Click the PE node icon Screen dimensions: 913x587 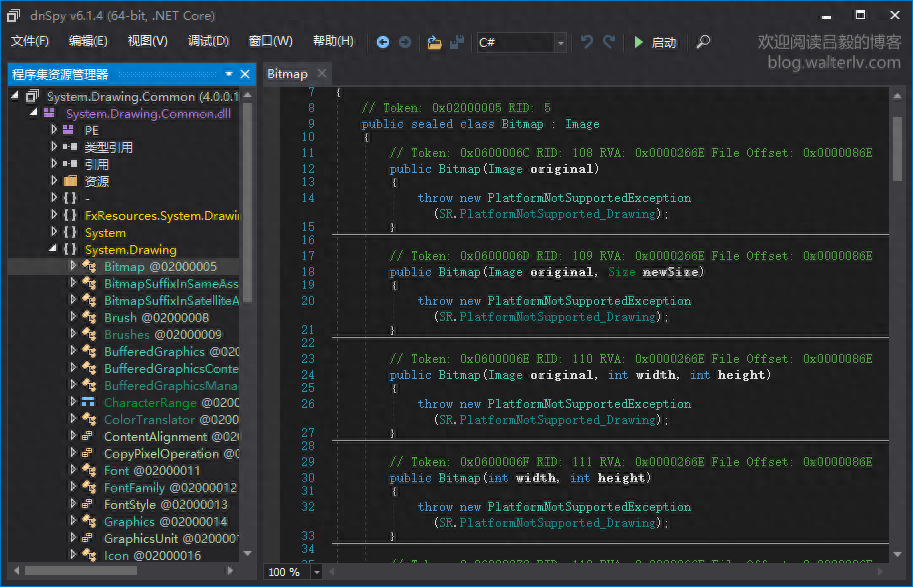69,129
